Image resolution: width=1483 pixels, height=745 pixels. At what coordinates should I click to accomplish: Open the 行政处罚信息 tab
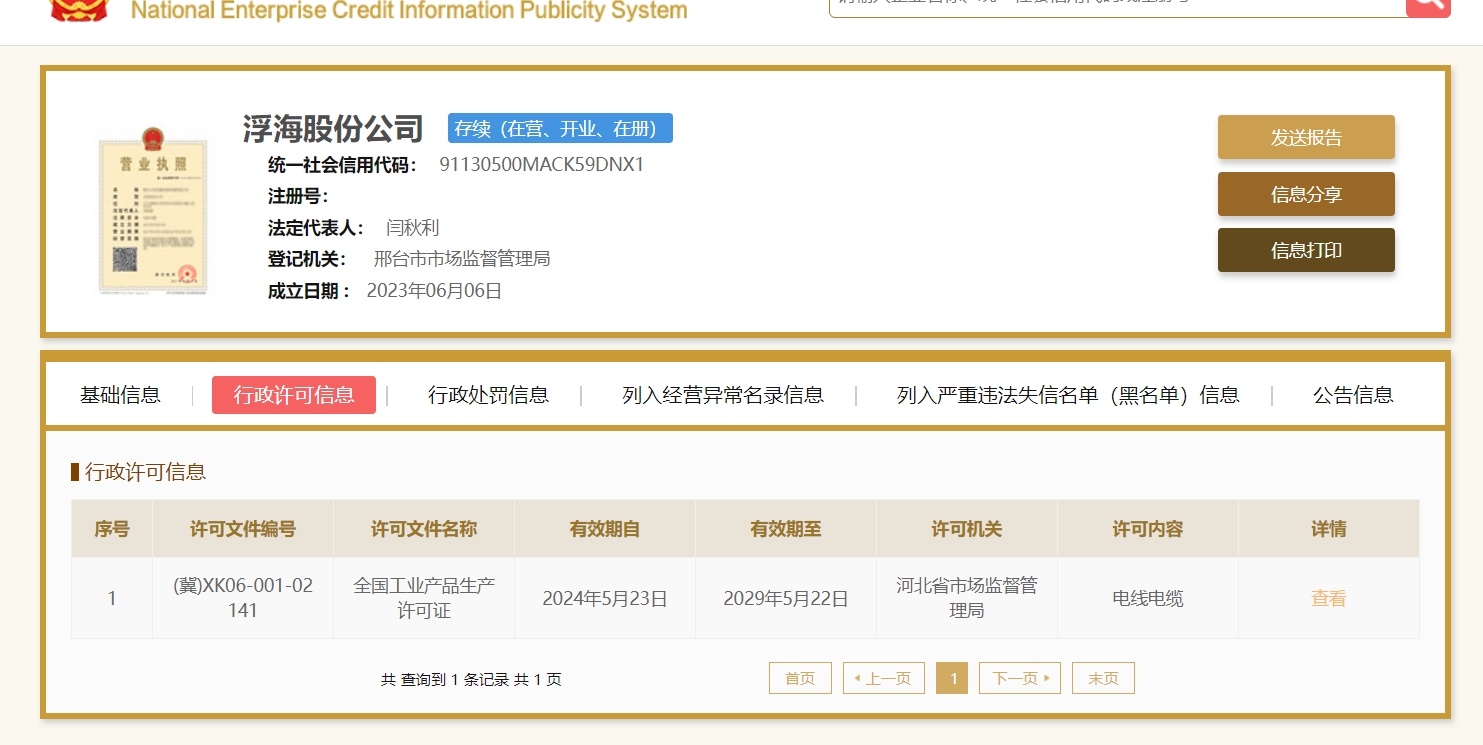pos(488,395)
